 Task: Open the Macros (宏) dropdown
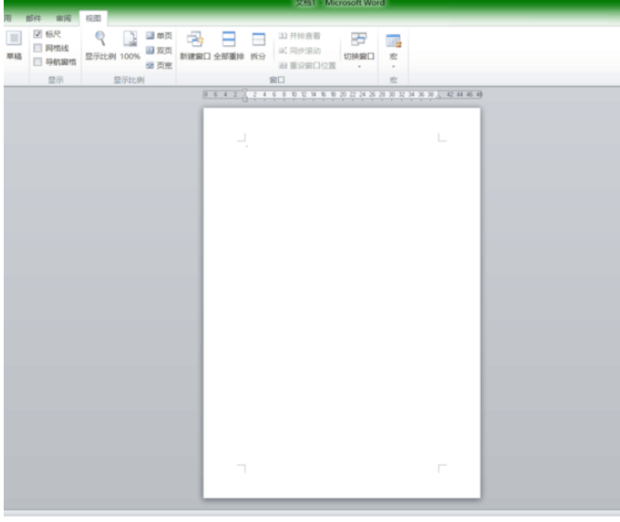click(x=393, y=49)
